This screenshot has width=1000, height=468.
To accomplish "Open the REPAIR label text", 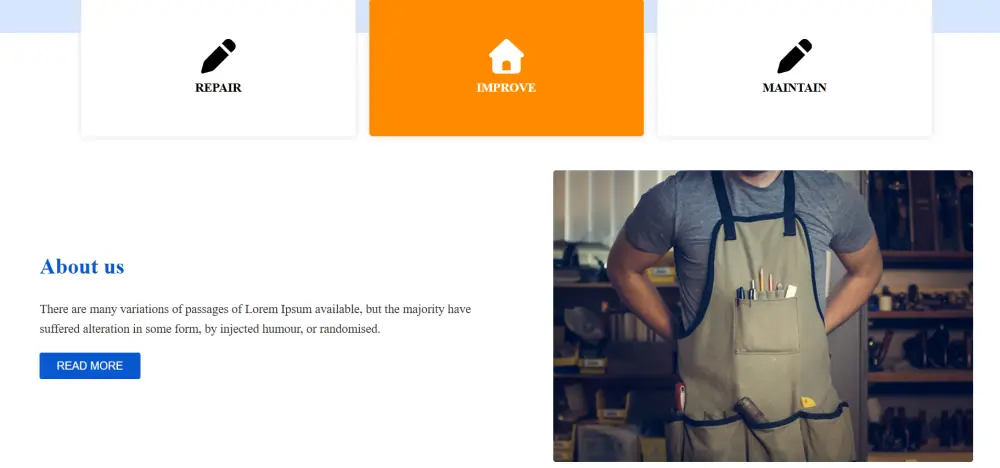I will (218, 88).
